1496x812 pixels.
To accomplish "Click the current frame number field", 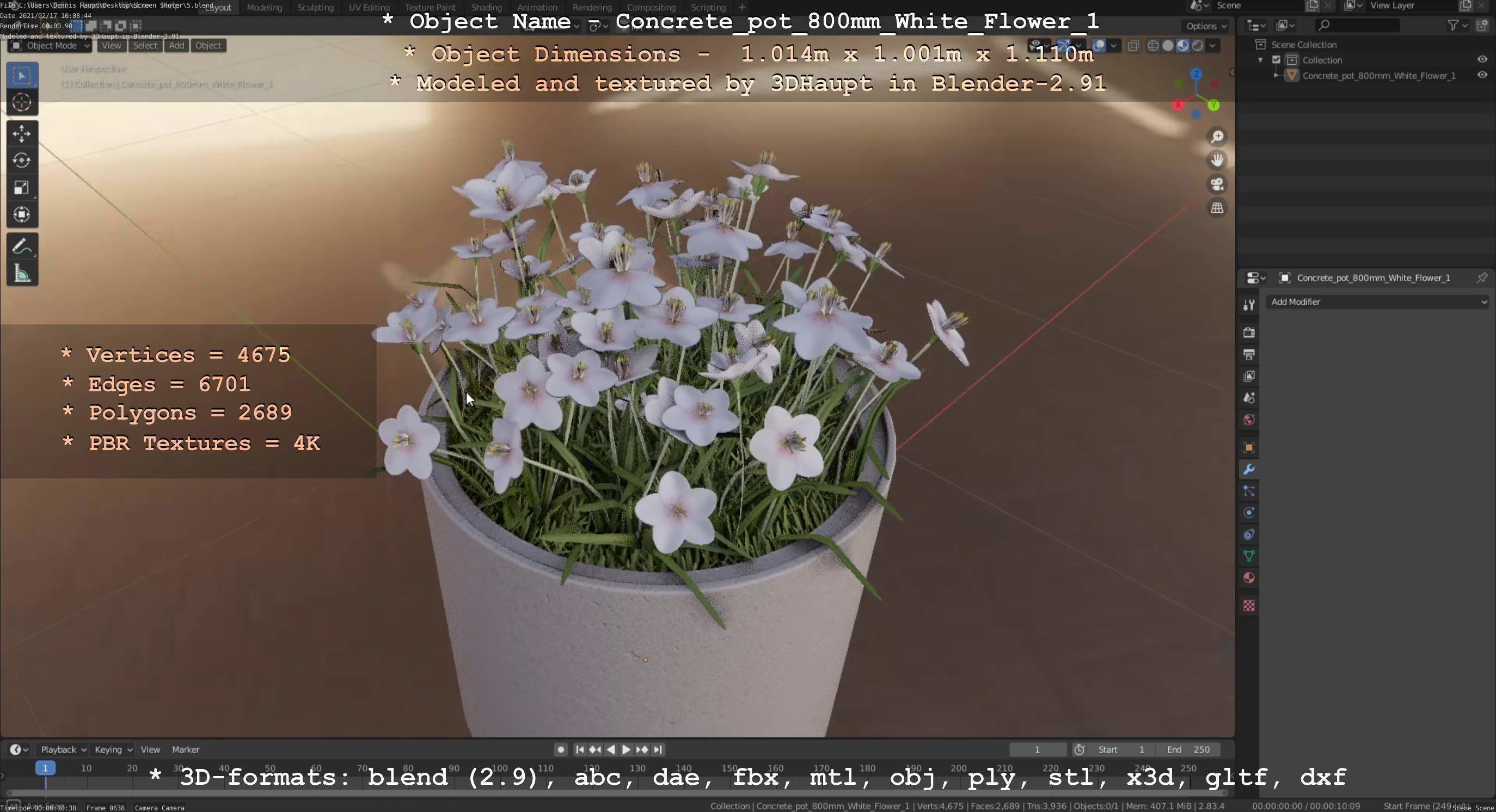I will tap(1037, 750).
